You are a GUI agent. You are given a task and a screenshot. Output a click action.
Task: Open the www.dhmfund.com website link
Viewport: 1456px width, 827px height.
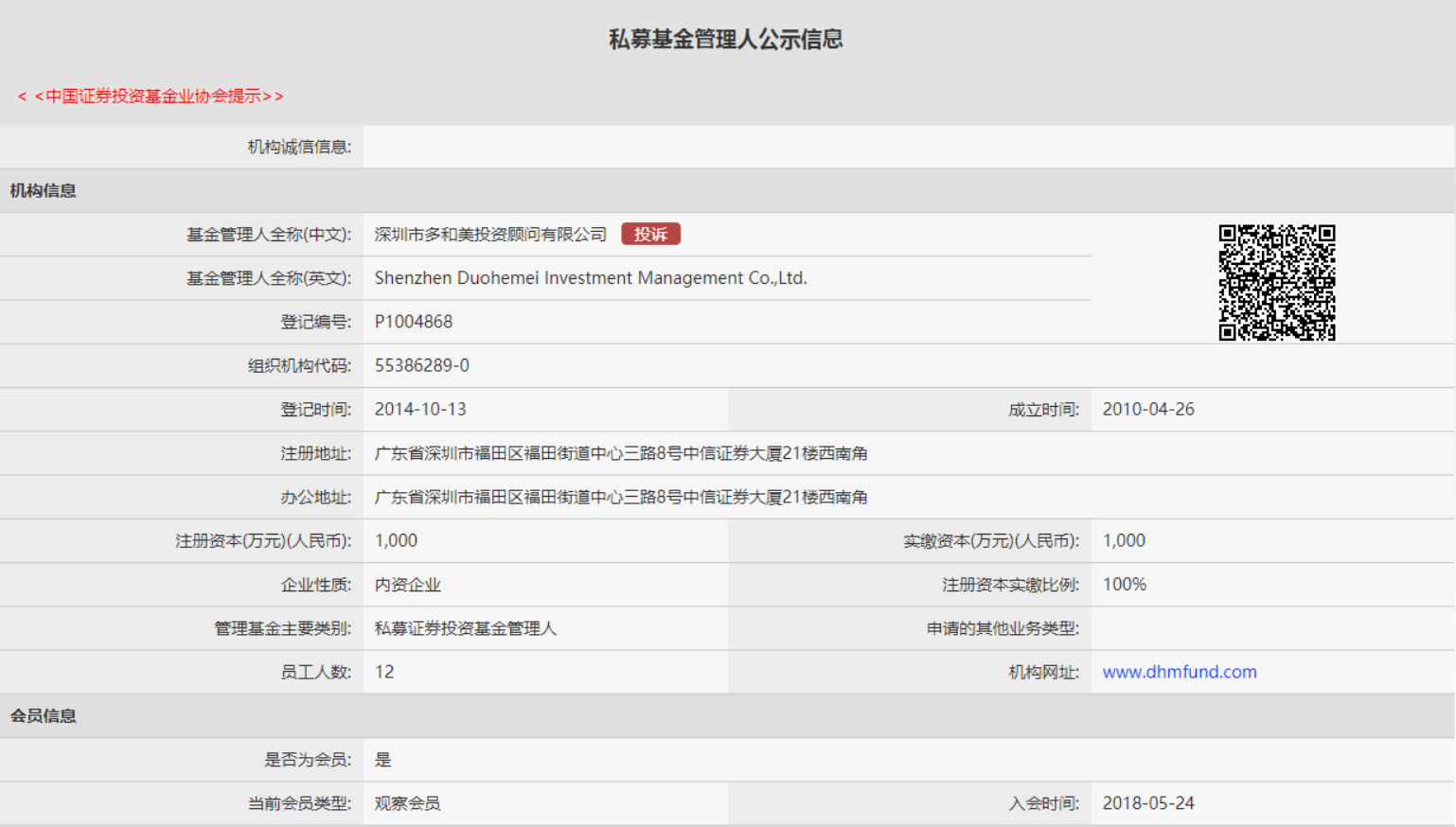(x=1179, y=672)
